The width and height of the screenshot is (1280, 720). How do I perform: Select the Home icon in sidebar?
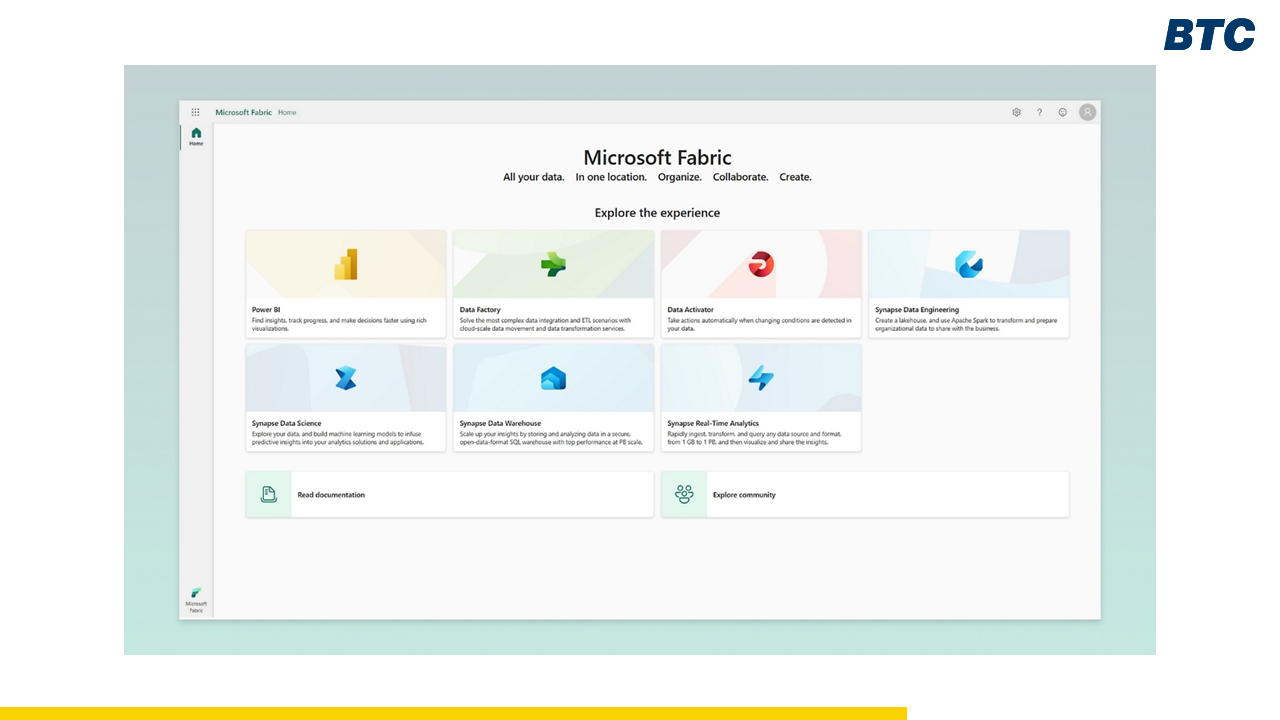(196, 137)
